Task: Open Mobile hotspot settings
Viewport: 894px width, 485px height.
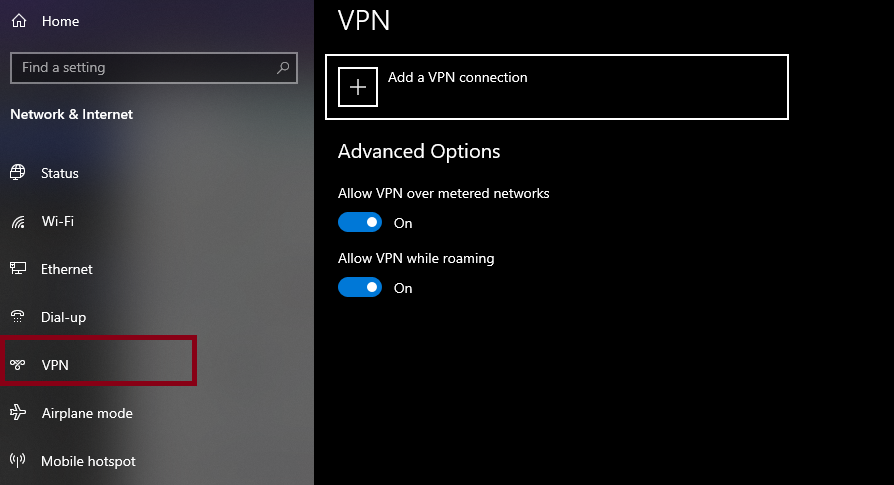Action: 88,461
